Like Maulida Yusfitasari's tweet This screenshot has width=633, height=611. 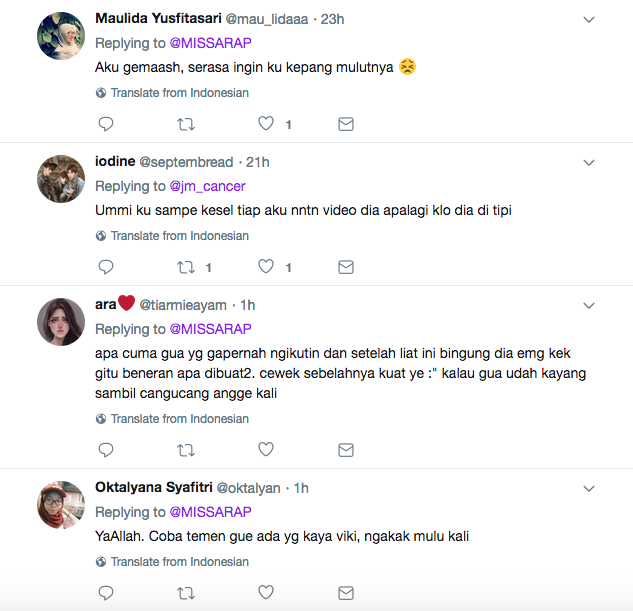click(266, 124)
